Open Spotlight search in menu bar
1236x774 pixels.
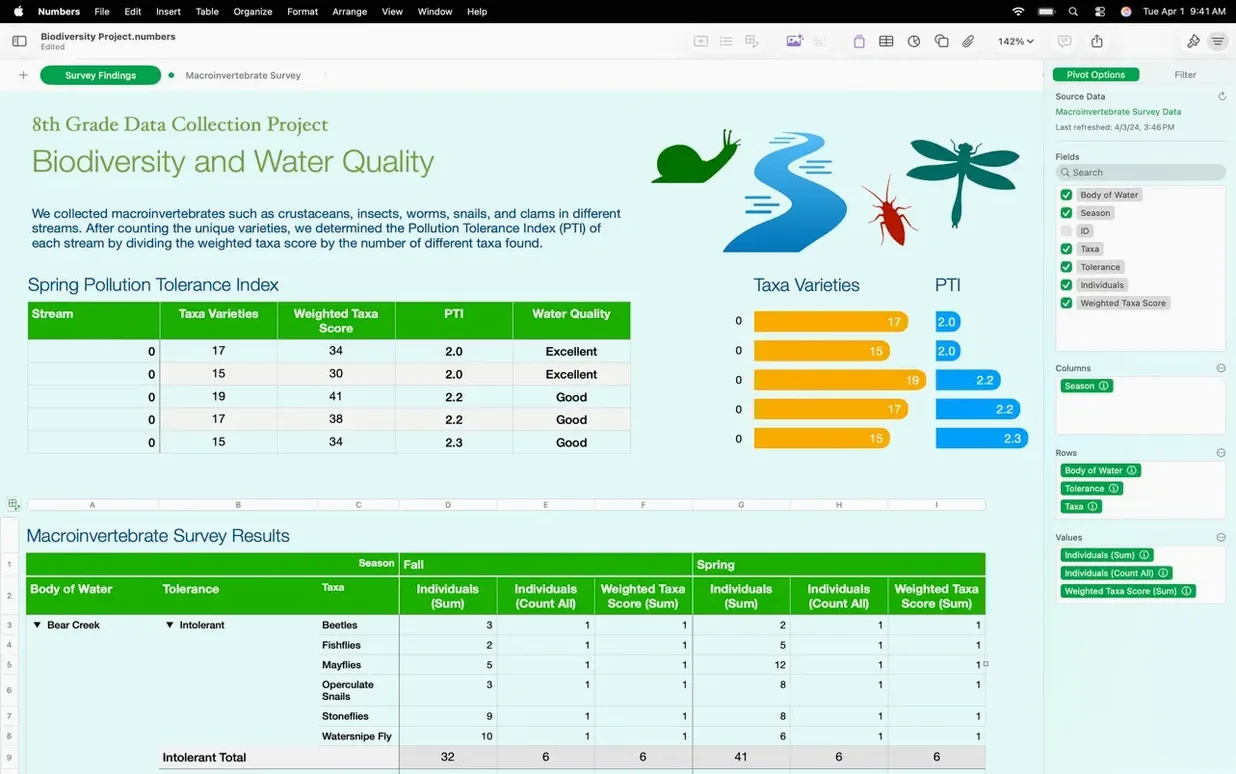(1073, 11)
